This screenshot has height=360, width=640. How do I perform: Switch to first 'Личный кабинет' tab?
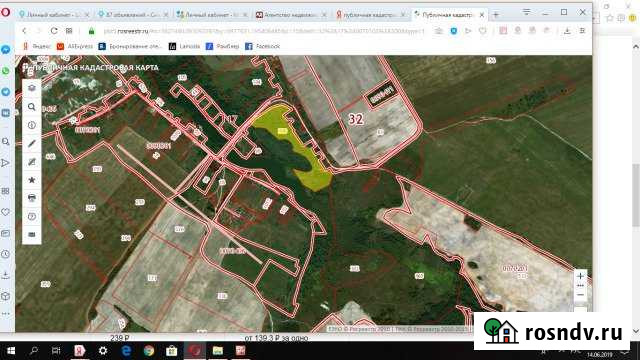(53, 15)
